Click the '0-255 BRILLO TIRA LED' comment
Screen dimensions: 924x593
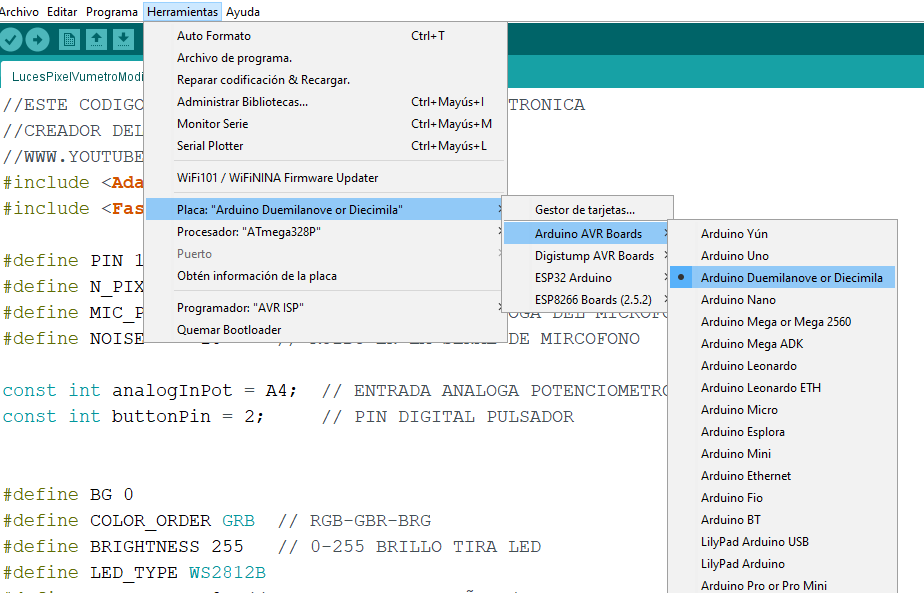click(x=425, y=546)
